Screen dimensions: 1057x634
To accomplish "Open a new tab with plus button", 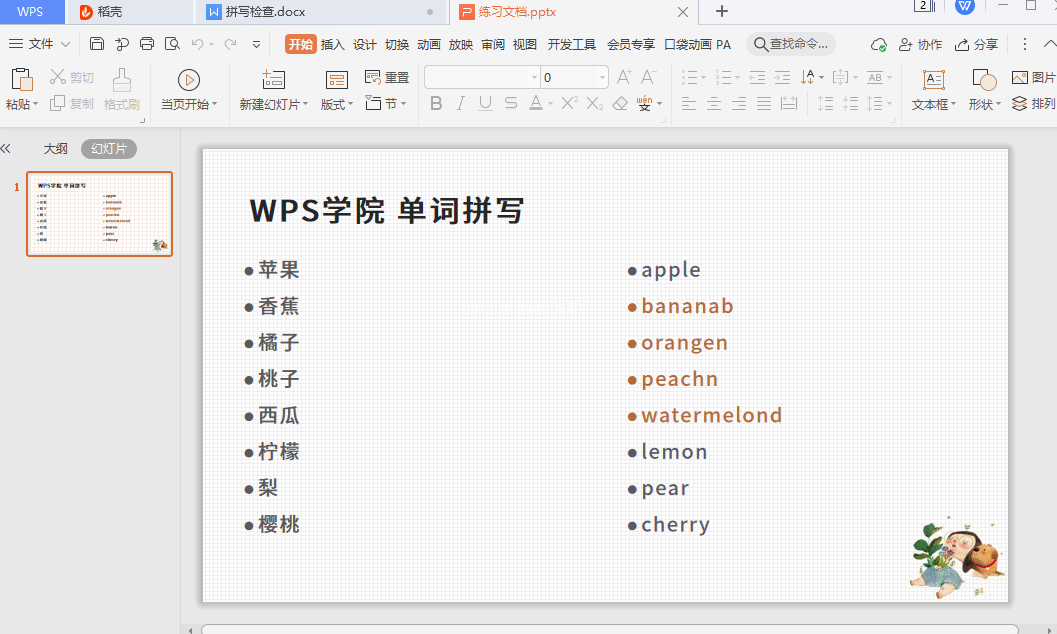I will (x=721, y=11).
